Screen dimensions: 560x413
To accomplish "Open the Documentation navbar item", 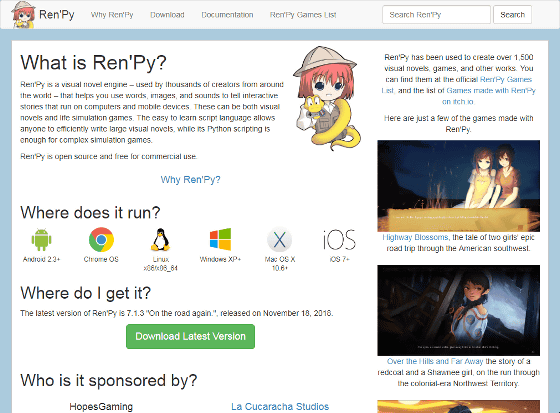I will click(x=227, y=15).
